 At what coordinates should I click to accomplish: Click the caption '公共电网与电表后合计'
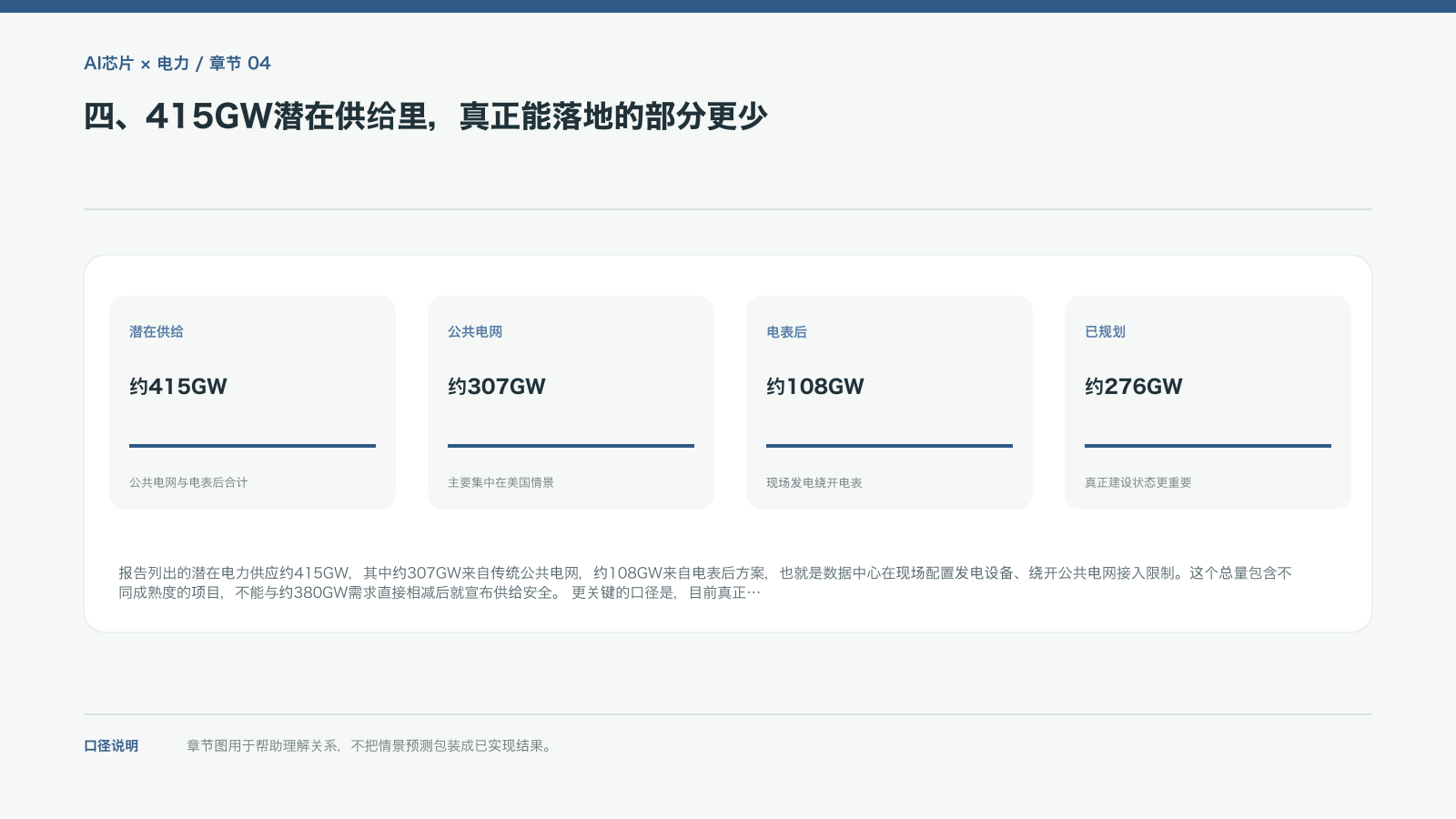tap(188, 482)
